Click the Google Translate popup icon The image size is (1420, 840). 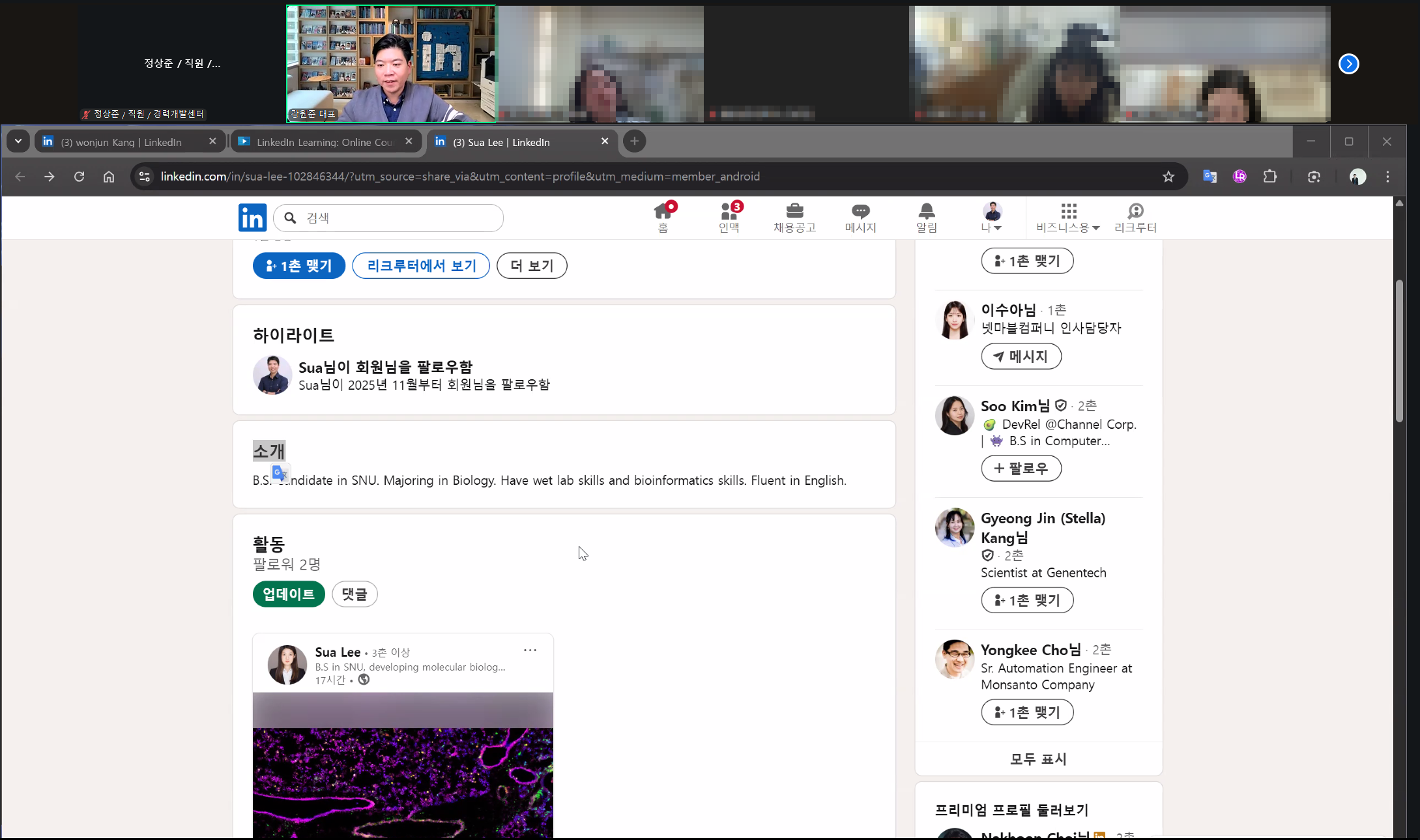pyautogui.click(x=280, y=473)
